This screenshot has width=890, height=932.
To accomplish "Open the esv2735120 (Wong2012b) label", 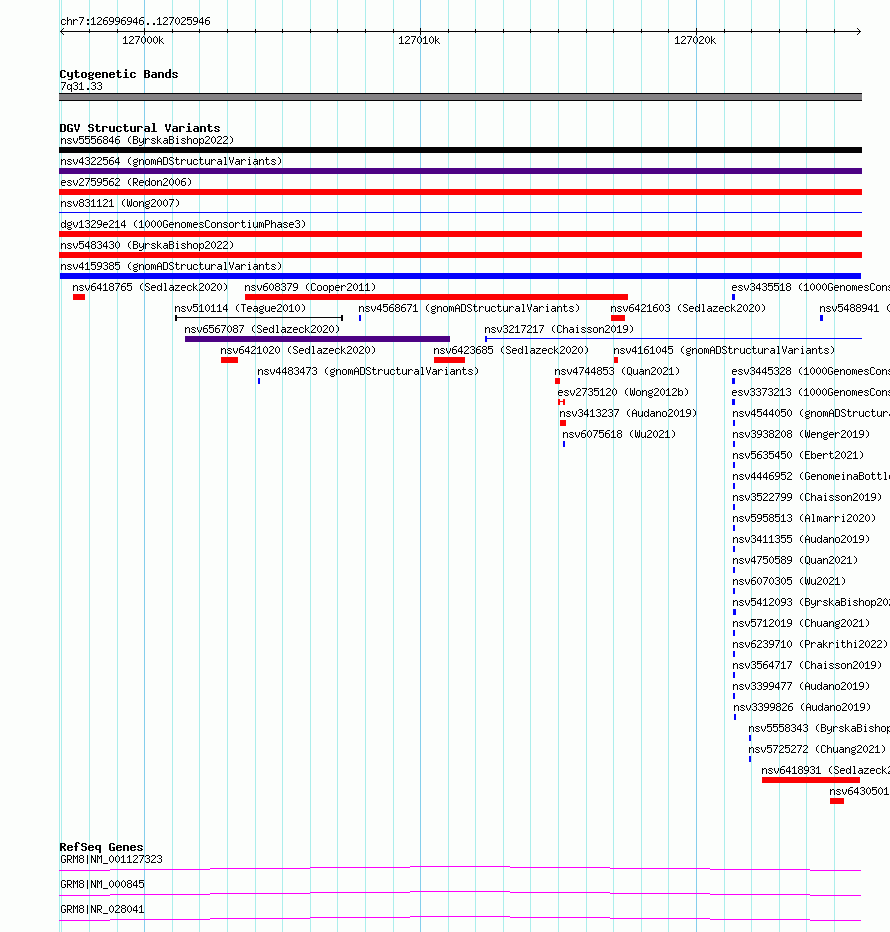I will coord(623,392).
